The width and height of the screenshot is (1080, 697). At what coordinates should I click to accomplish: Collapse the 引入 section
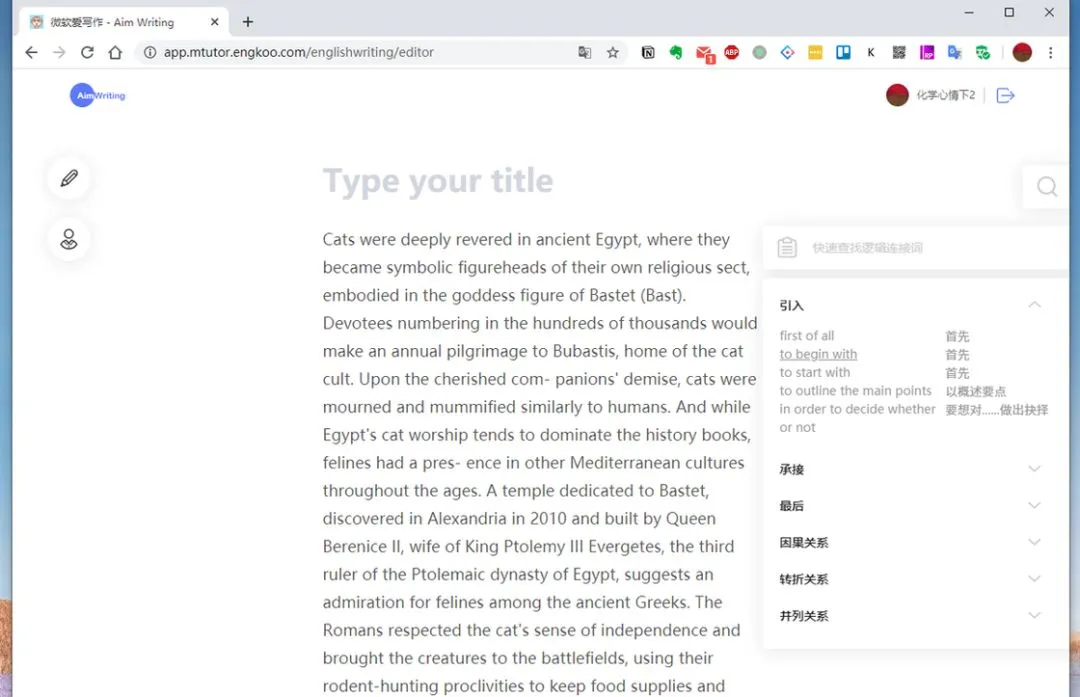(x=1034, y=304)
